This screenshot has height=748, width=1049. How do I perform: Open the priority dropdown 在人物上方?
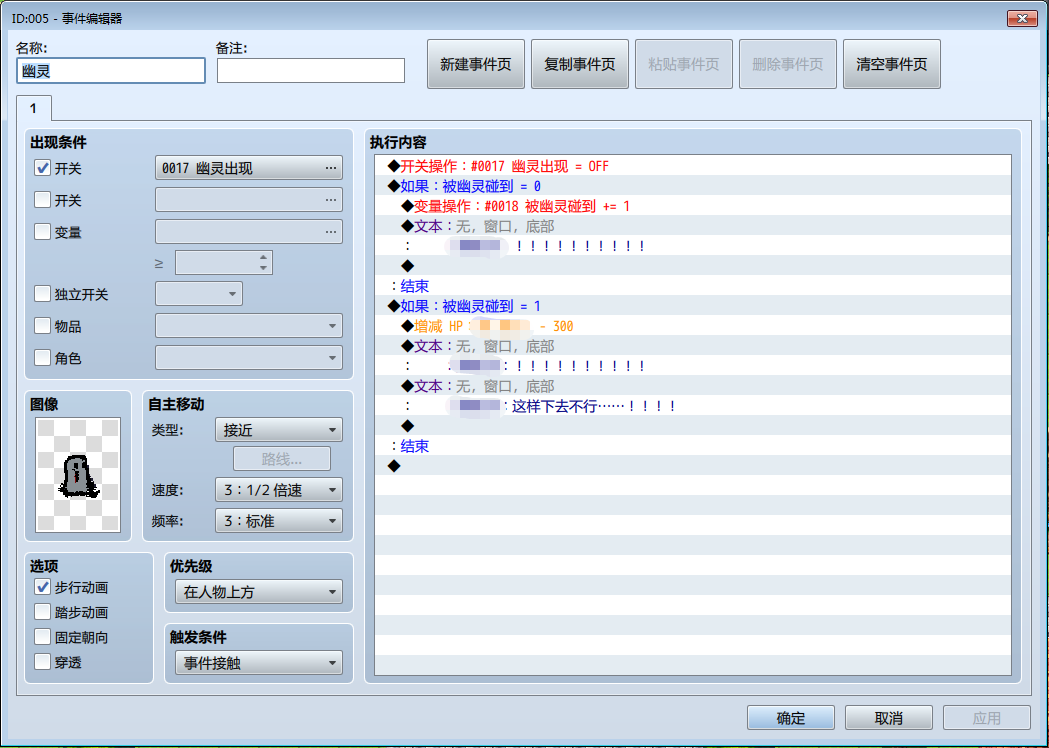[259, 592]
